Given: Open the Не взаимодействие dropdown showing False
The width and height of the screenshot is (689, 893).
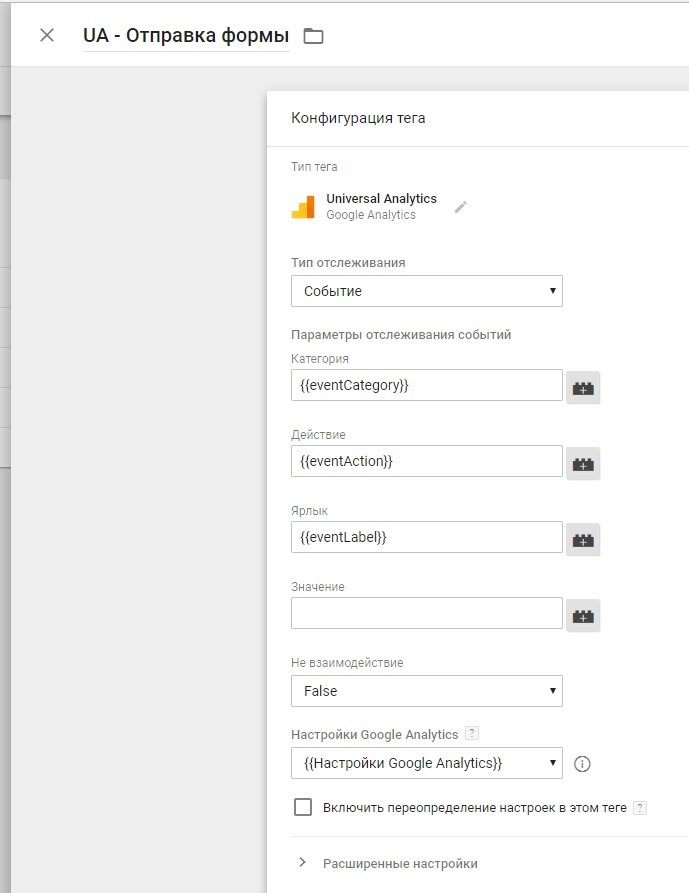Looking at the screenshot, I should point(426,691).
